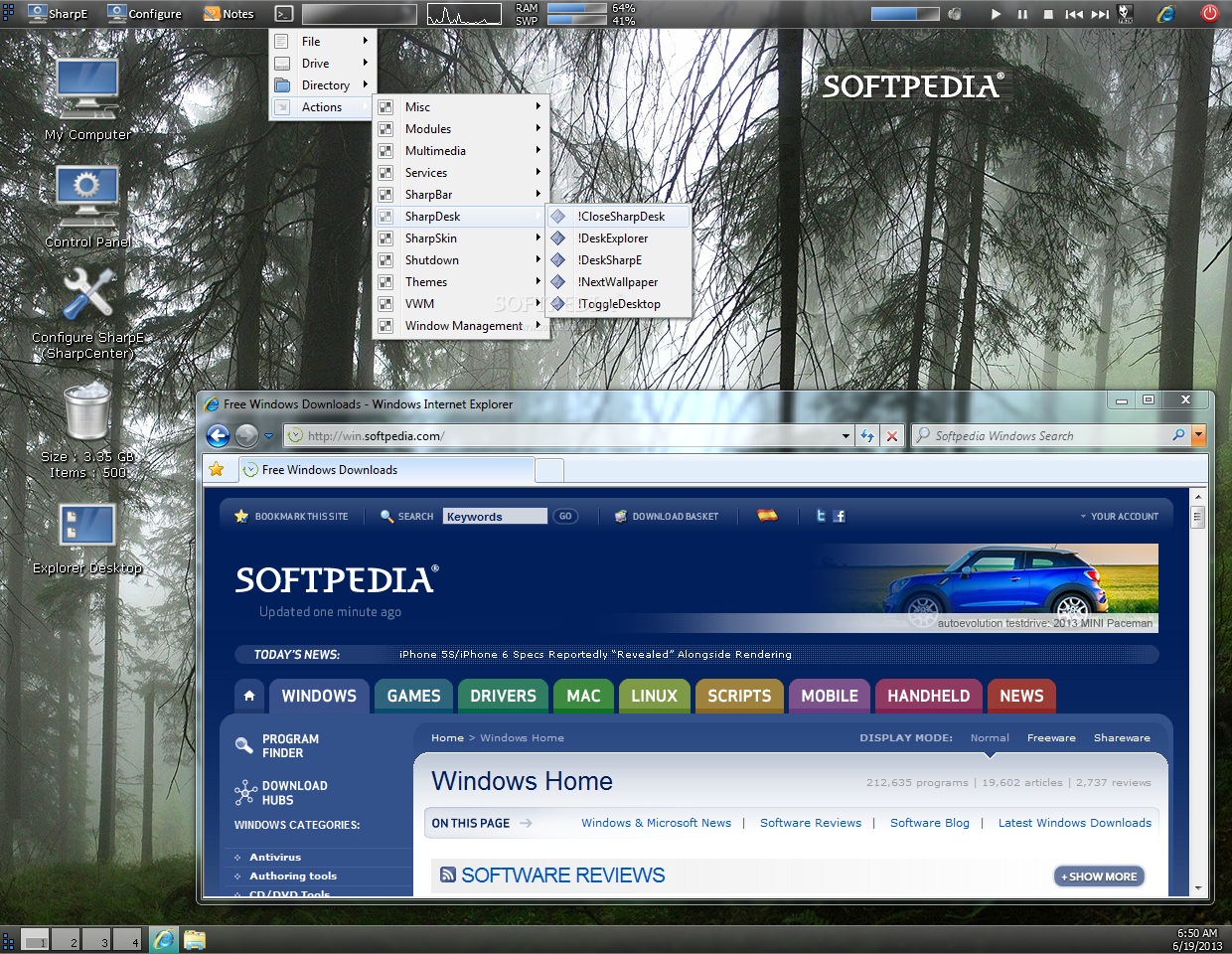Screen dimensions: 1232x954
Task: Expand the SharpBar submenu
Action: click(x=461, y=195)
